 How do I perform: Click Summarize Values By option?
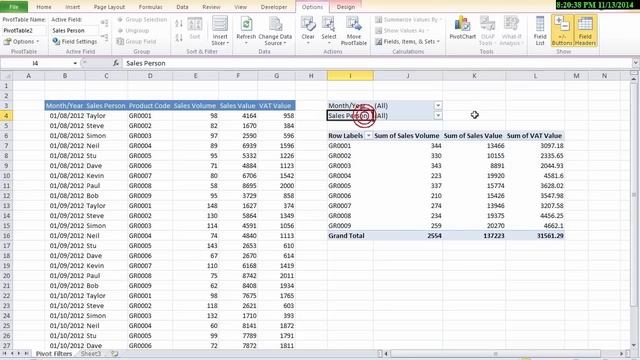(409, 19)
